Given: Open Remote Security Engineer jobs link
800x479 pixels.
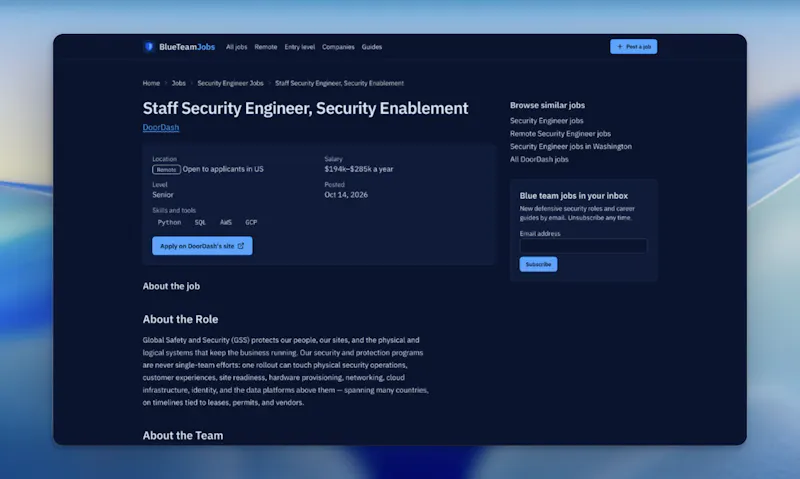Looking at the screenshot, I should pyautogui.click(x=560, y=134).
